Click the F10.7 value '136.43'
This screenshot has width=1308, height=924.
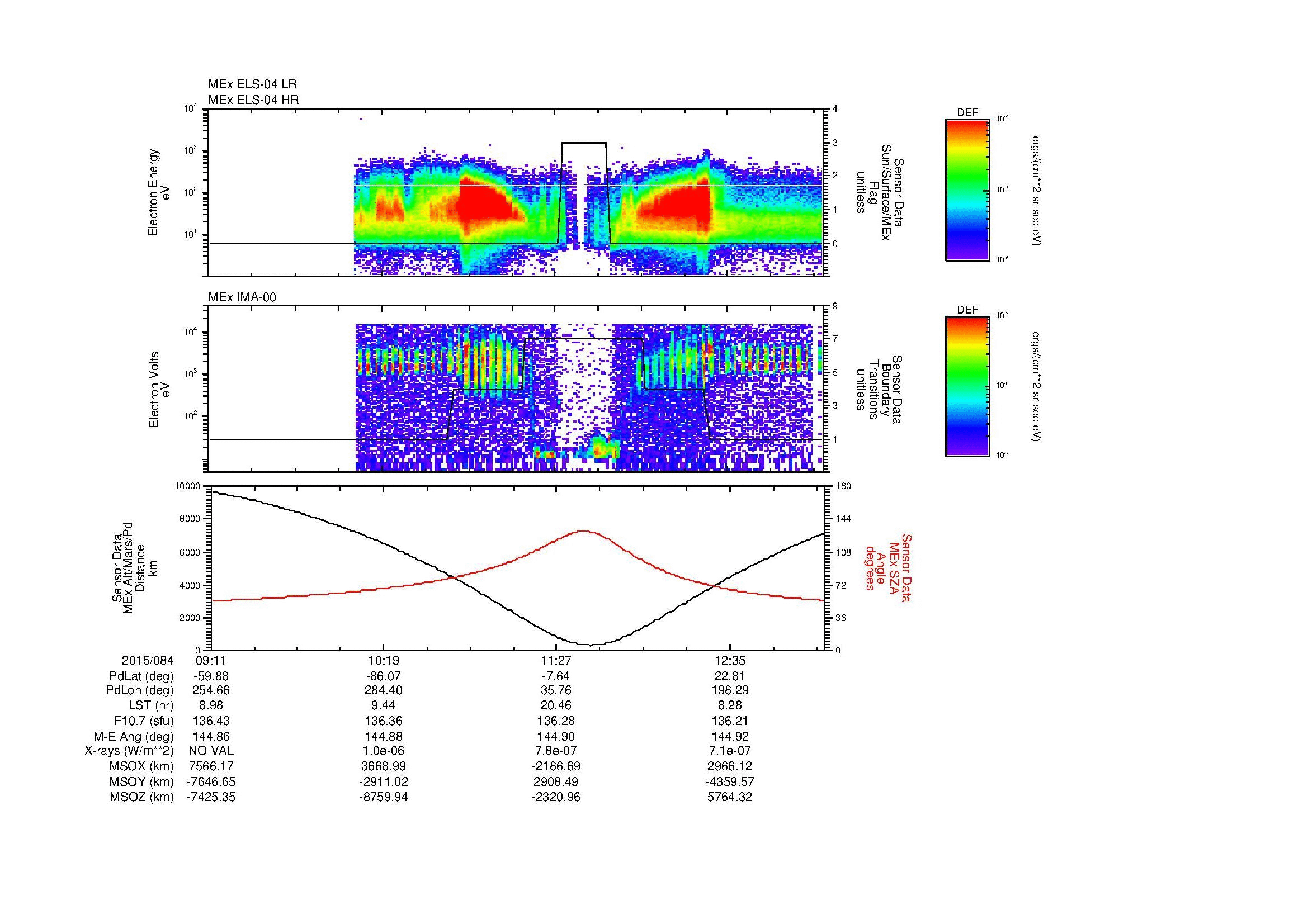point(211,721)
